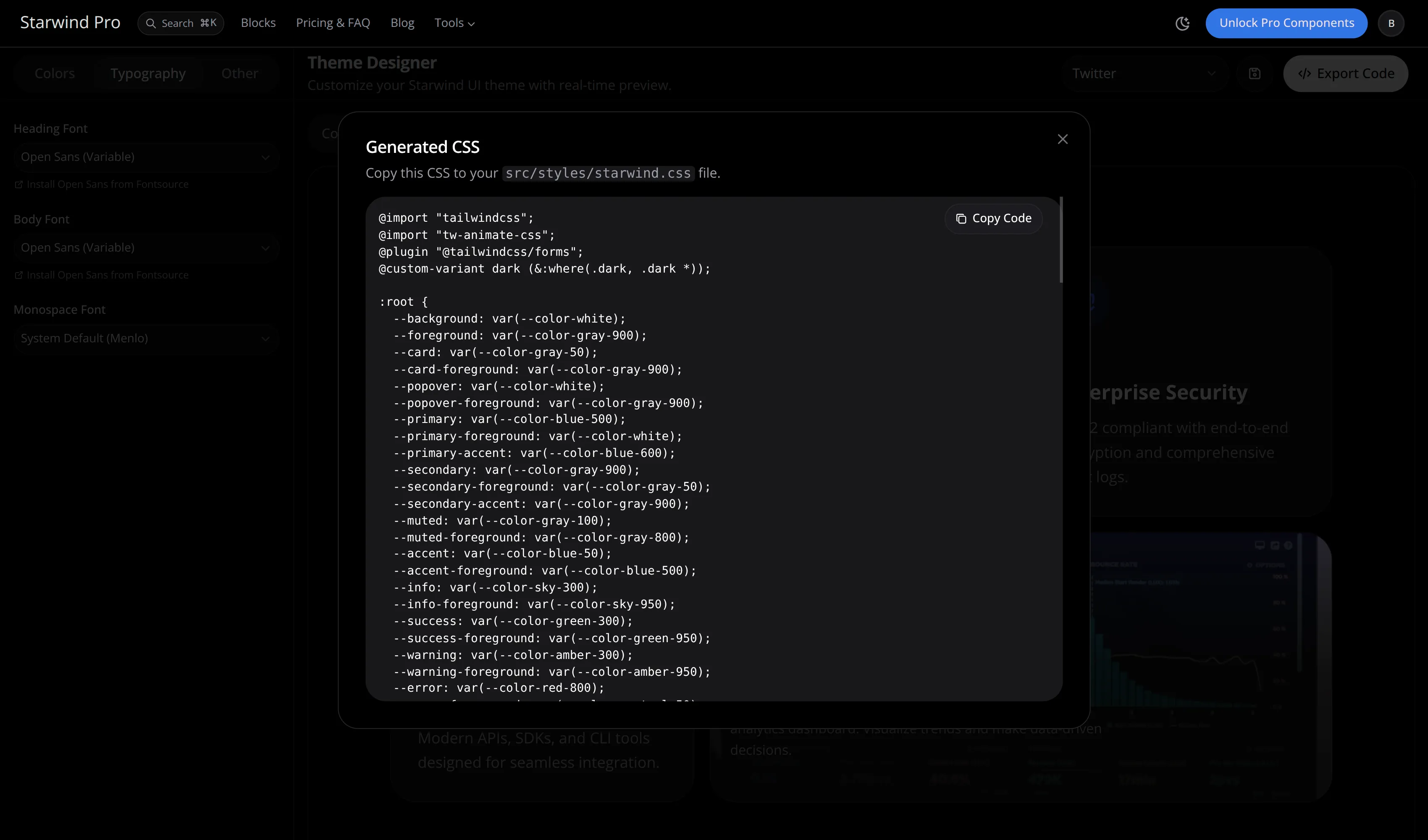
Task: Open the Search box
Action: coord(181,23)
